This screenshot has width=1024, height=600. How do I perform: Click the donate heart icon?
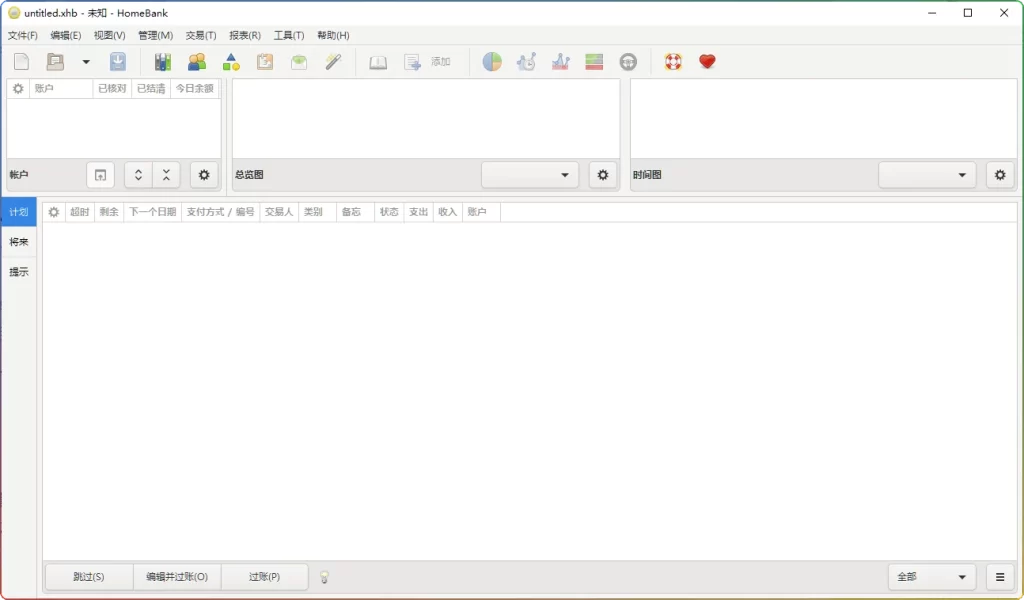click(706, 61)
